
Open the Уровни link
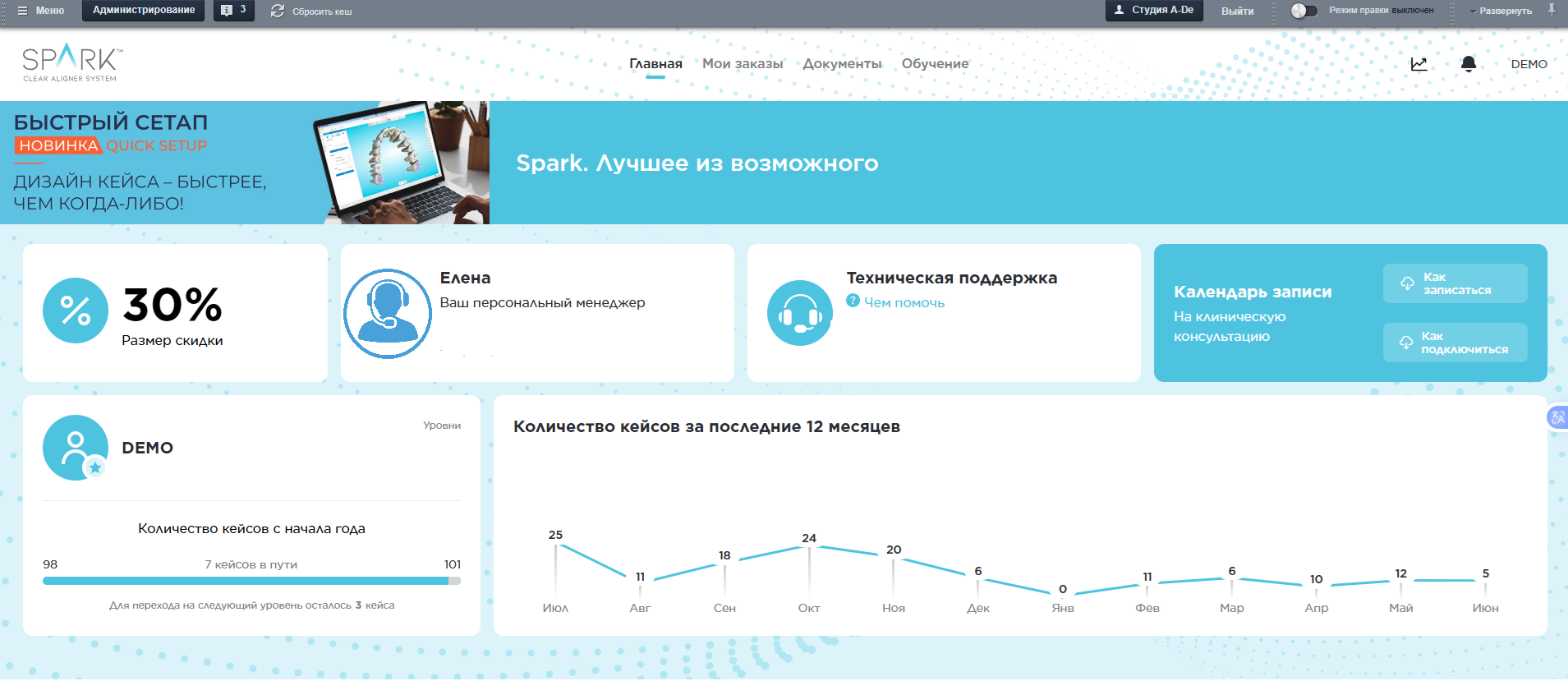click(x=442, y=426)
